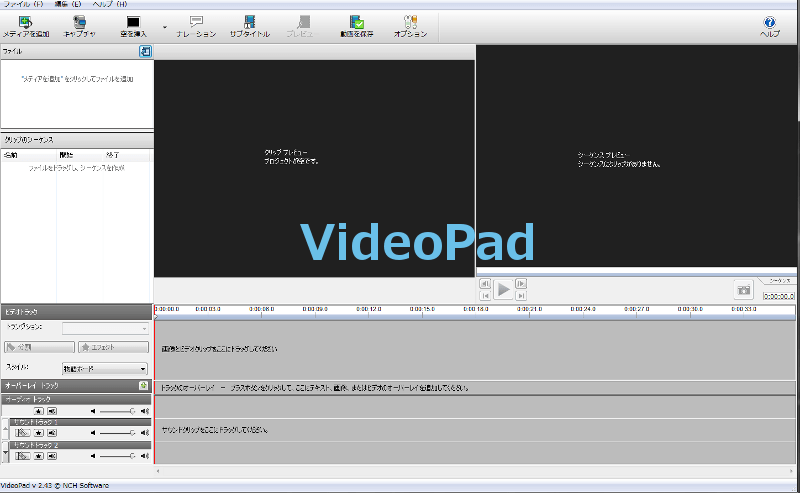Click the right arrow of timeline scrollbar

[x=792, y=471]
